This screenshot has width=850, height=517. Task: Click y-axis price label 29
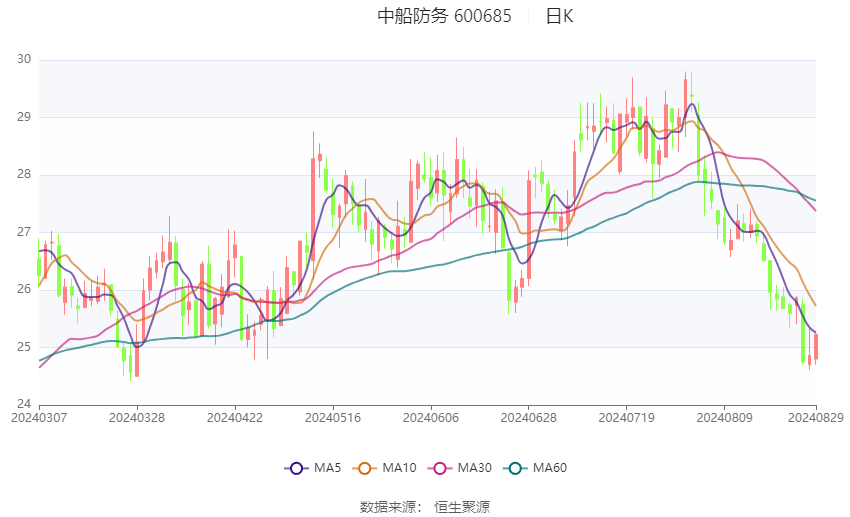tap(24, 117)
